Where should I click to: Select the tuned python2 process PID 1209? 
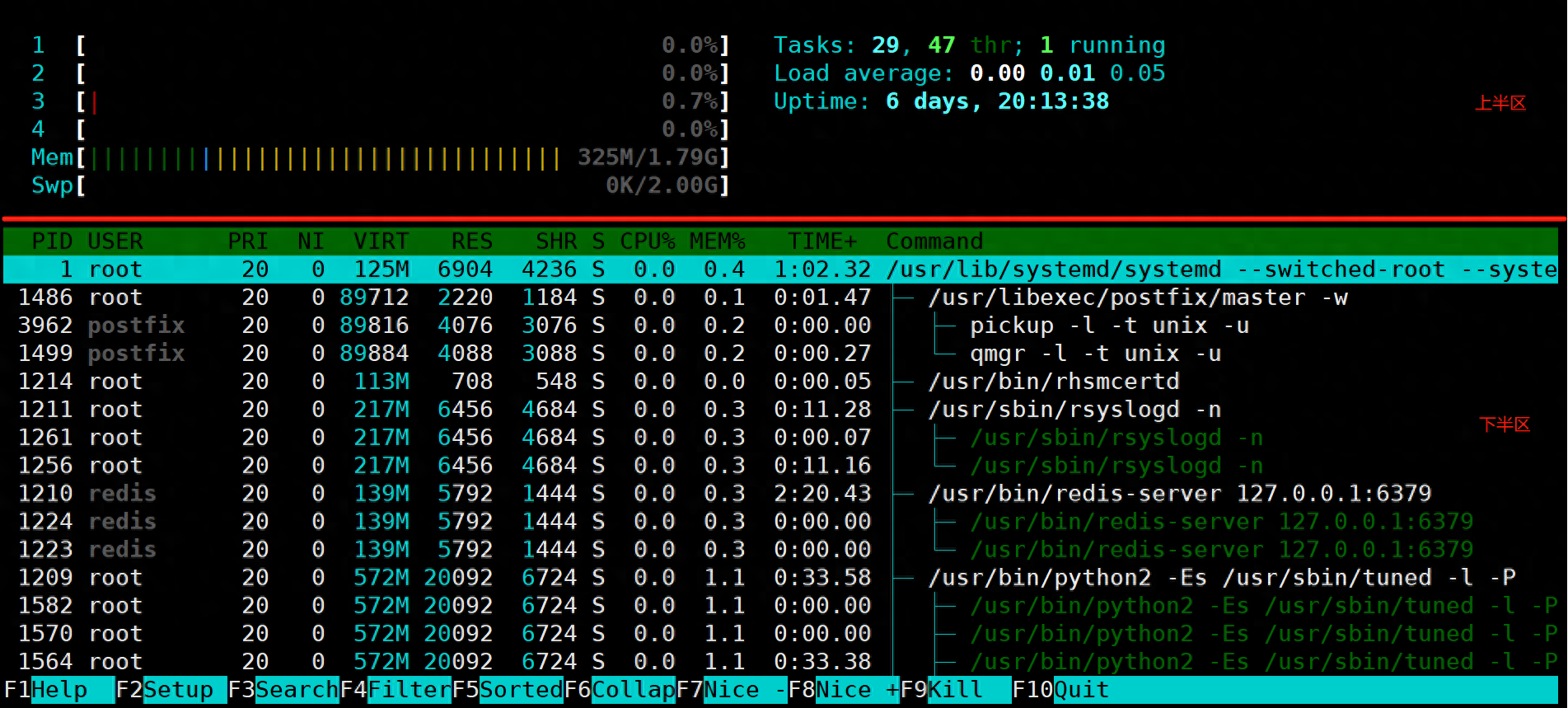(x=780, y=578)
